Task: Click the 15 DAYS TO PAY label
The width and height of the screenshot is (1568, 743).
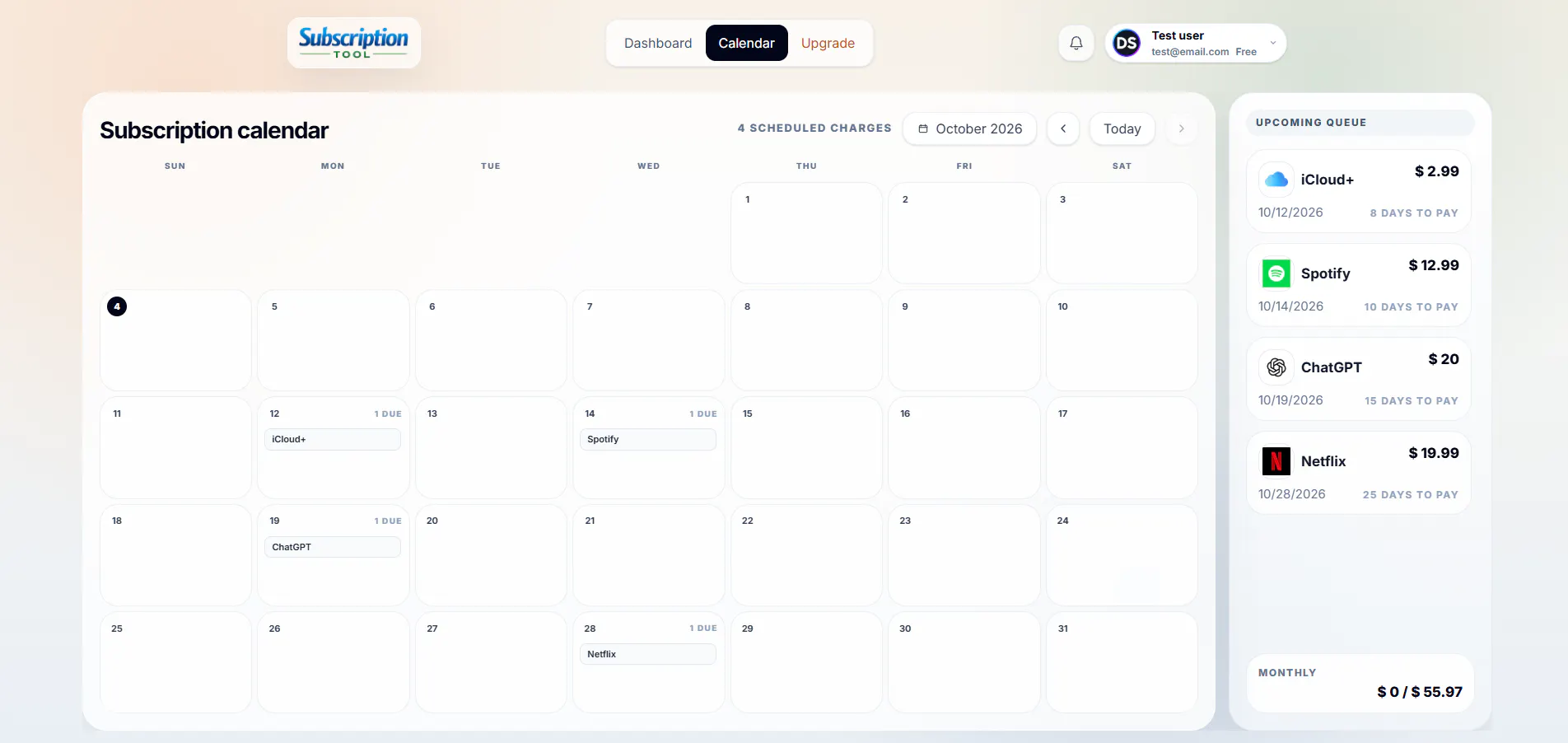Action: click(1411, 400)
